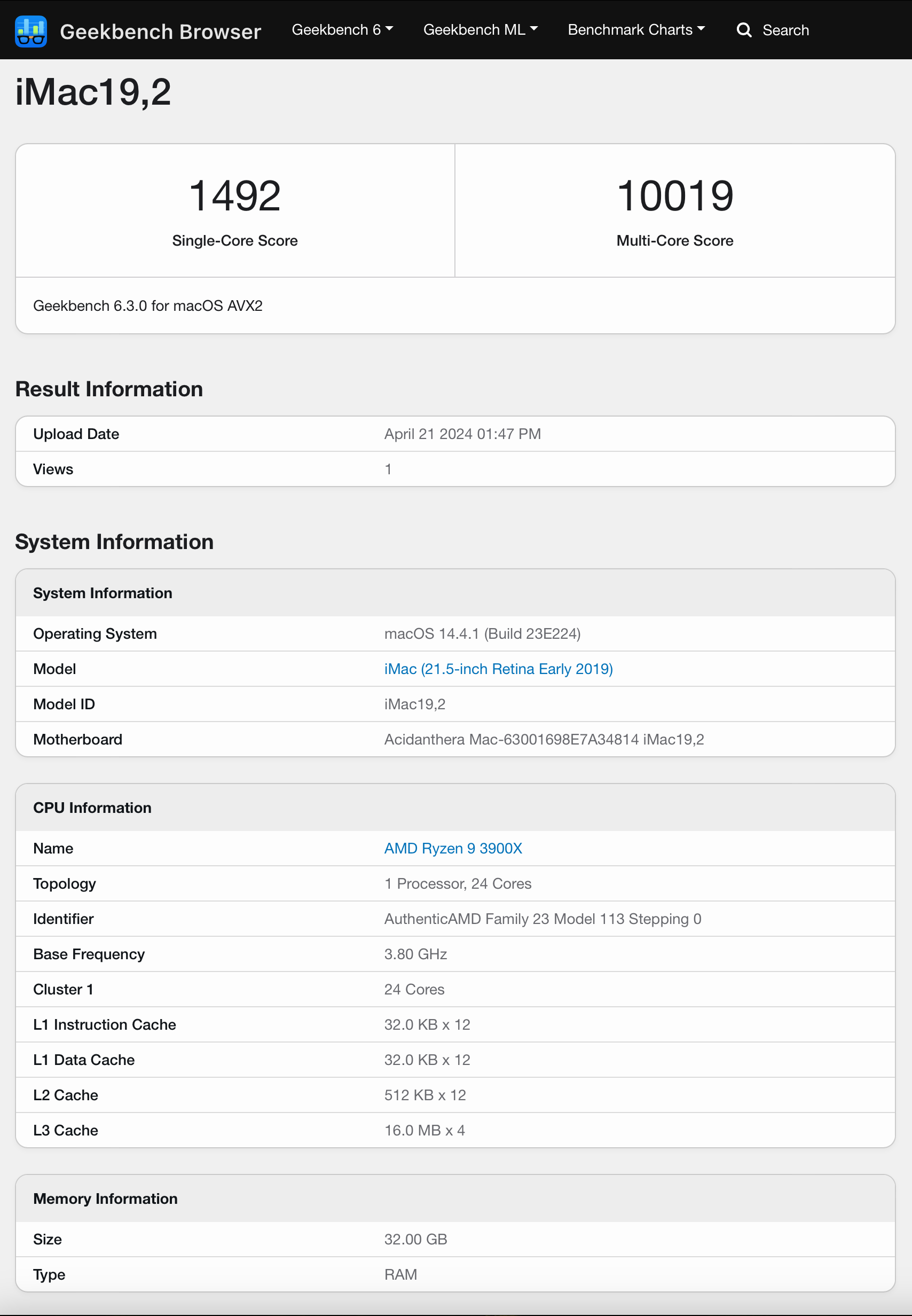Click the Topology row label
Viewport: 912px width, 1316px height.
point(65,883)
